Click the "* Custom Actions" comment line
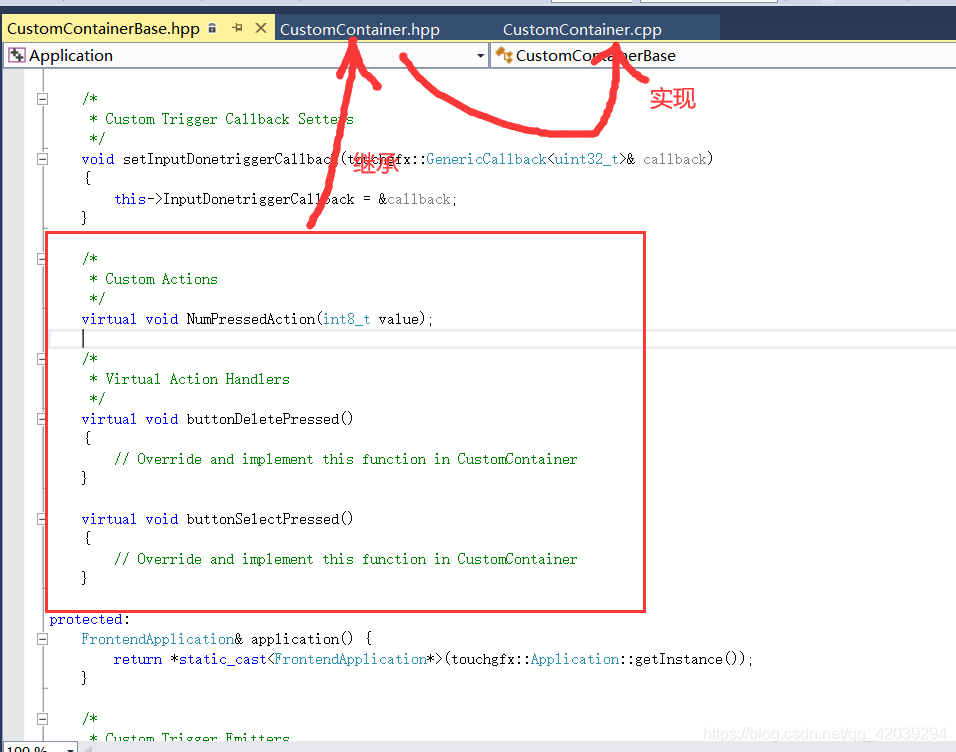Viewport: 956px width, 752px height. (x=154, y=279)
